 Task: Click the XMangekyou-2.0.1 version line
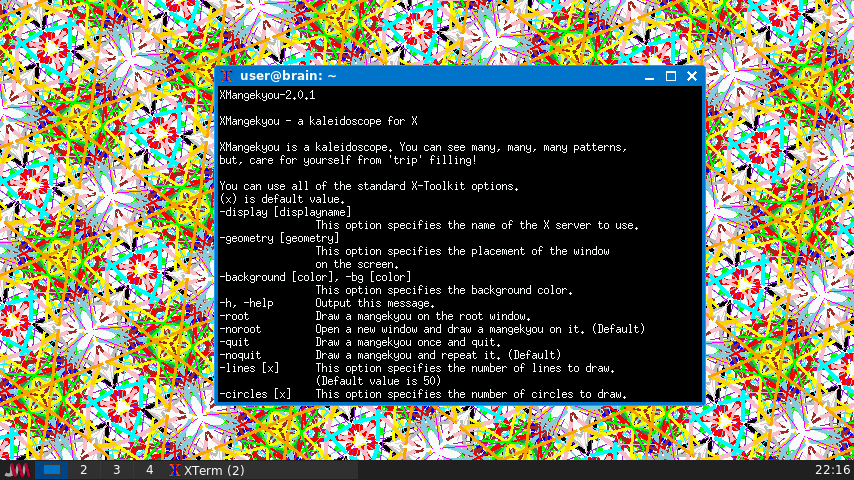pyautogui.click(x=267, y=95)
